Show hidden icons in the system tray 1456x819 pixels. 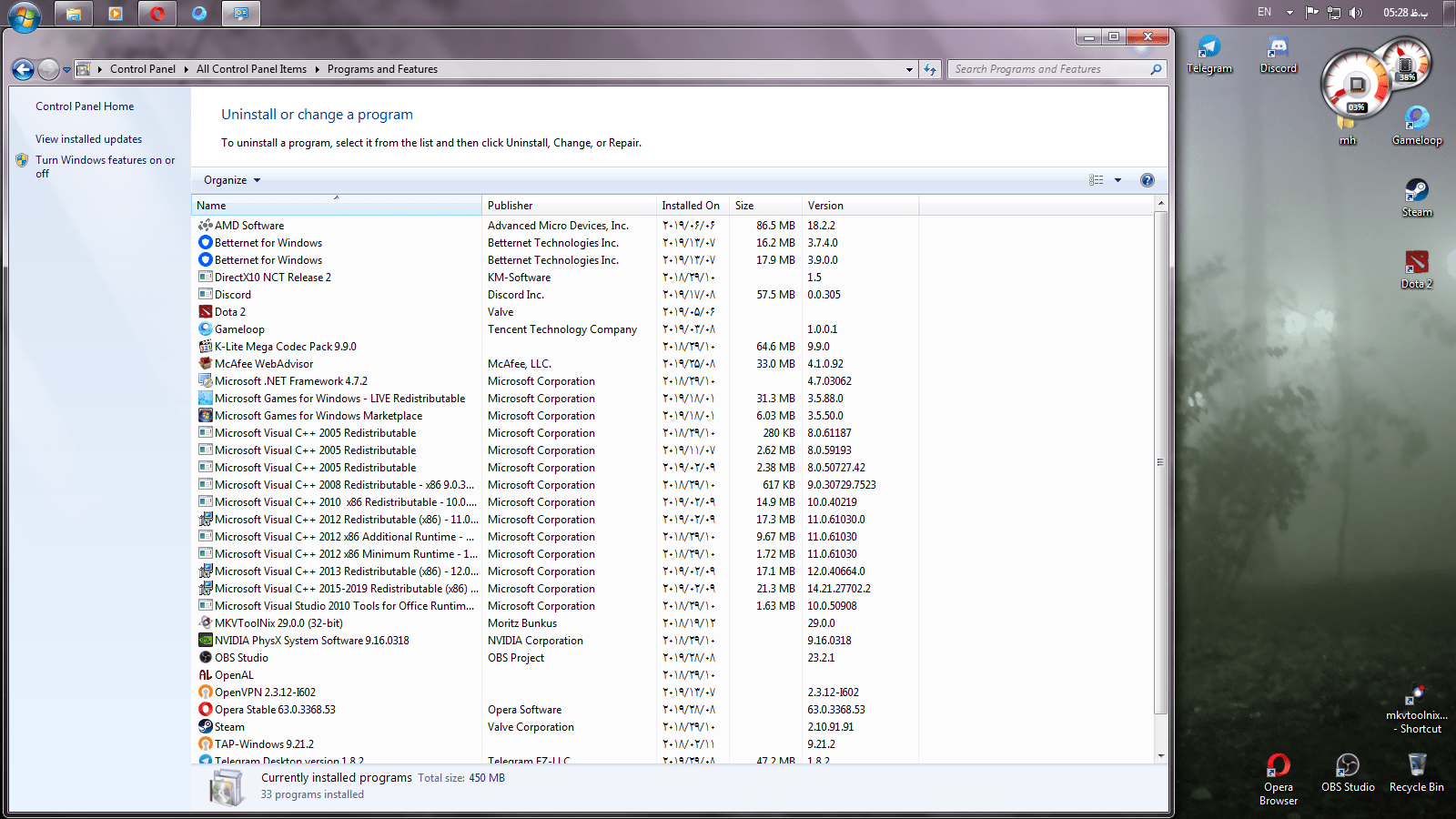point(1289,13)
